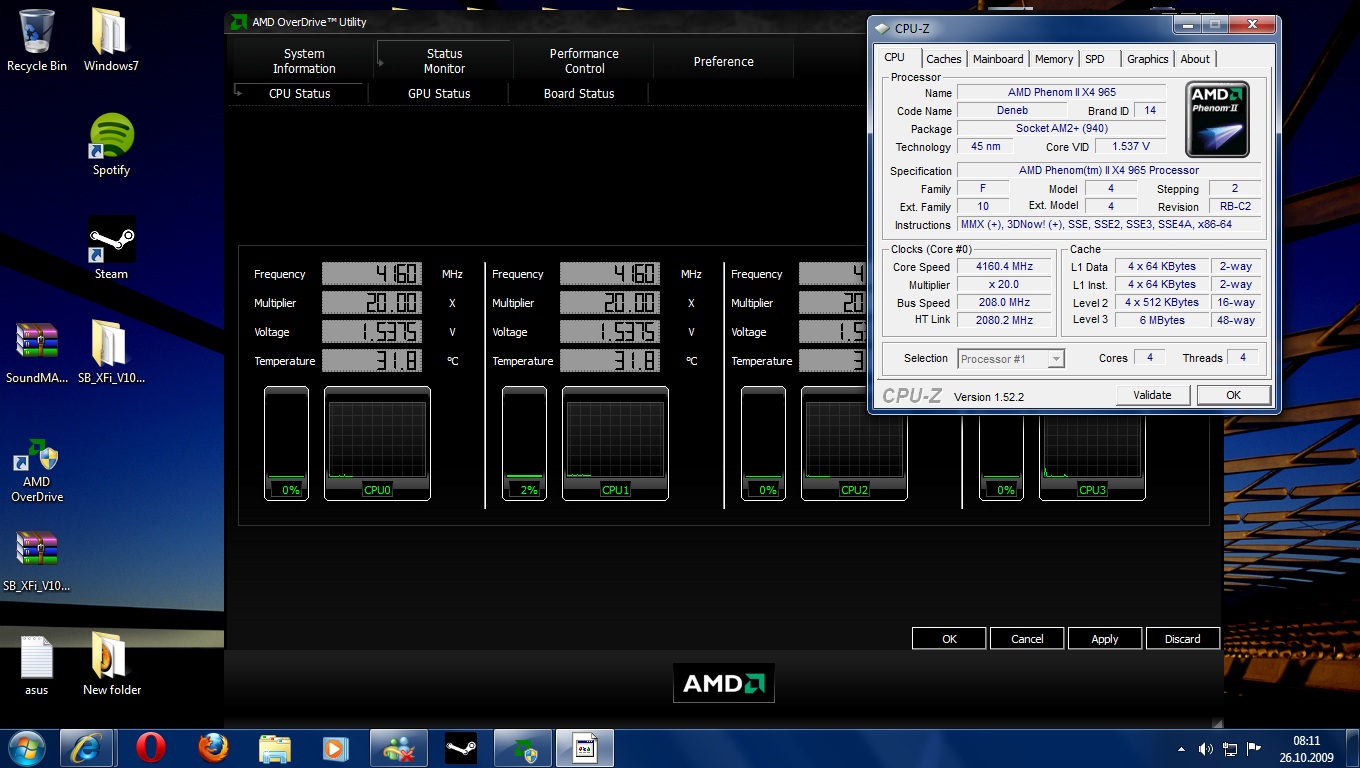
Task: Click the CPU0 frequency readout 4160
Action: point(372,274)
